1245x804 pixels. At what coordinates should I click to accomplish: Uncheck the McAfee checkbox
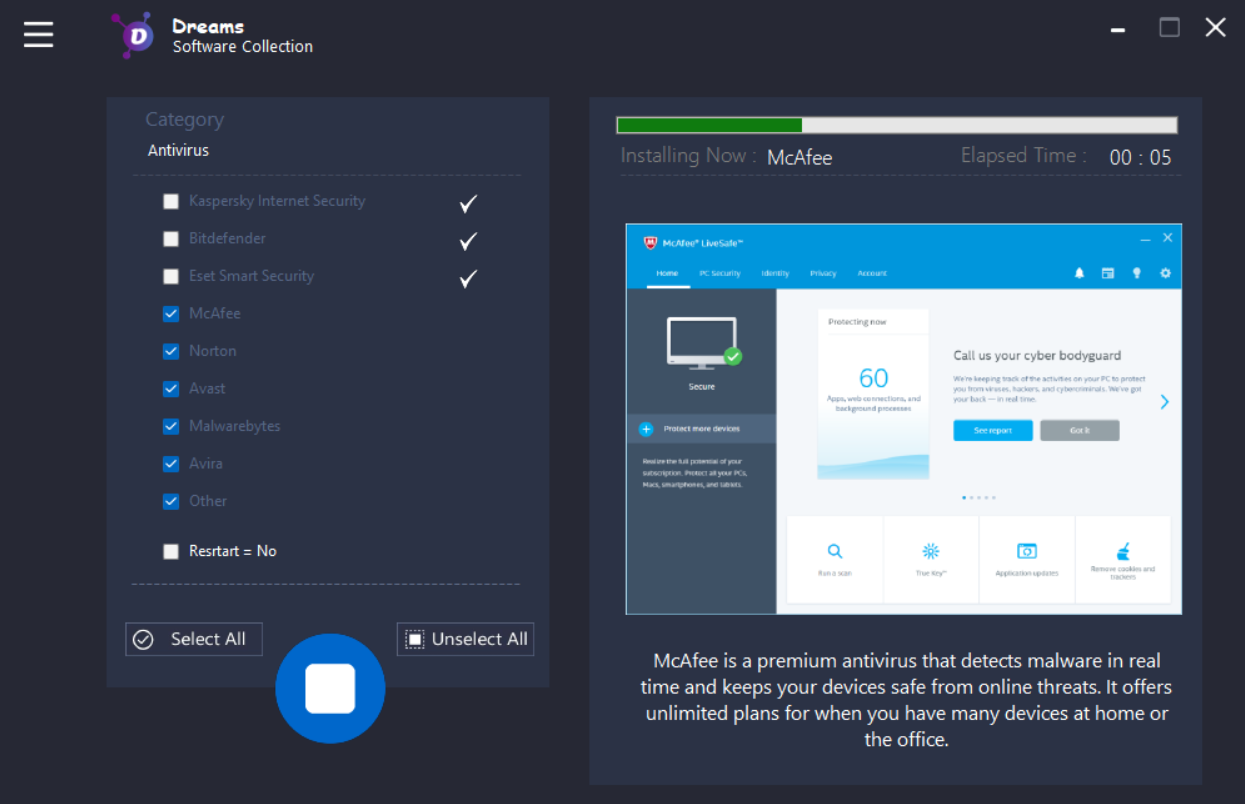pyautogui.click(x=171, y=314)
